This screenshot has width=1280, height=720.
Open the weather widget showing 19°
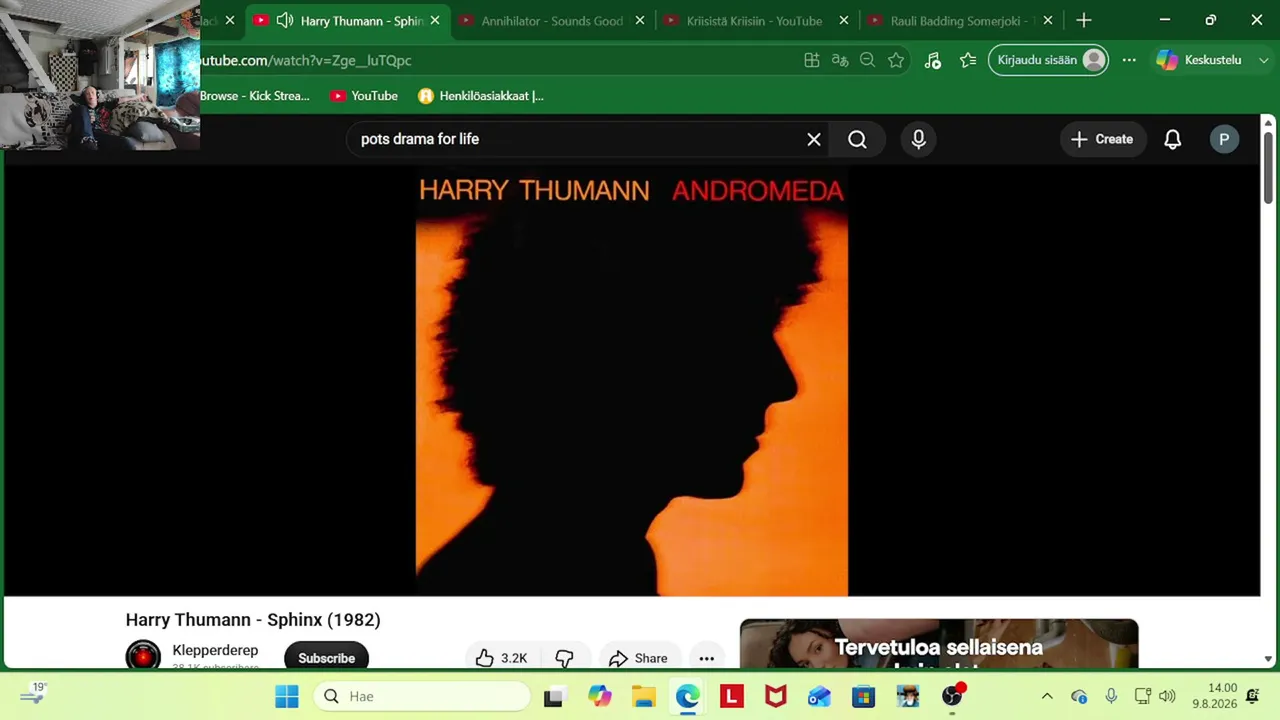point(32,694)
